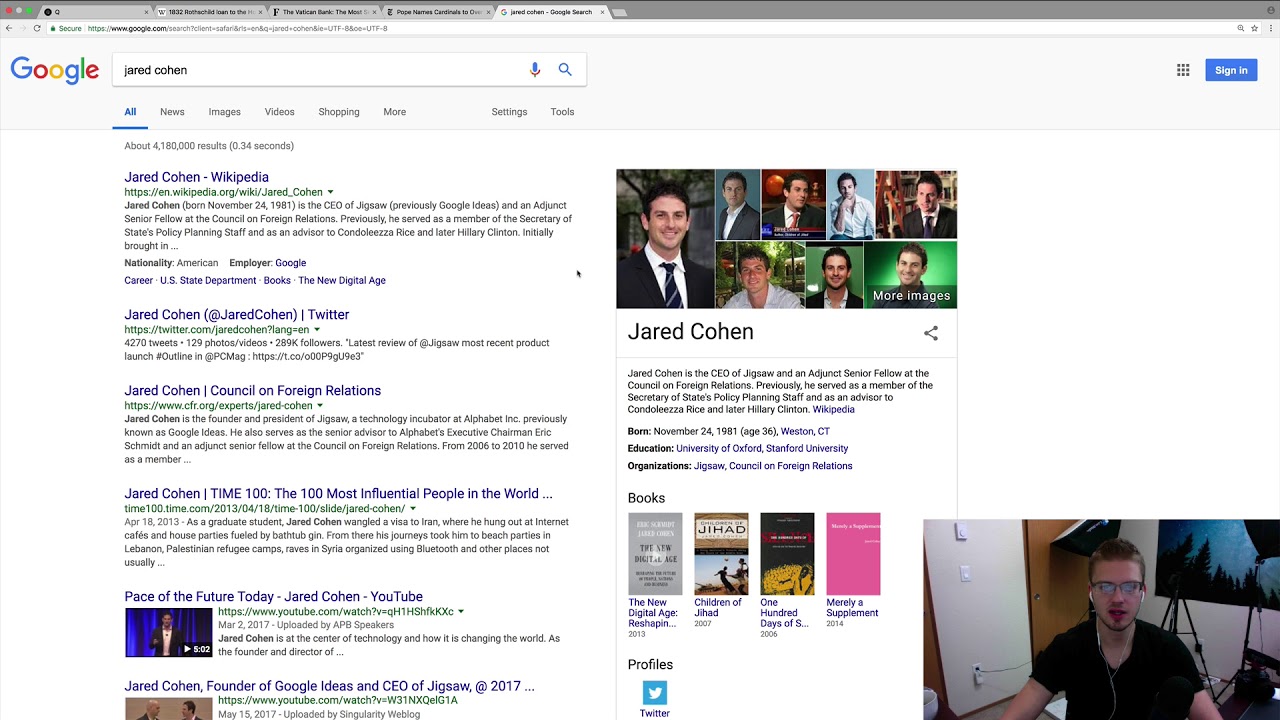1280x720 pixels.
Task: Click Wikipedia link in knowledge panel description
Action: (833, 409)
